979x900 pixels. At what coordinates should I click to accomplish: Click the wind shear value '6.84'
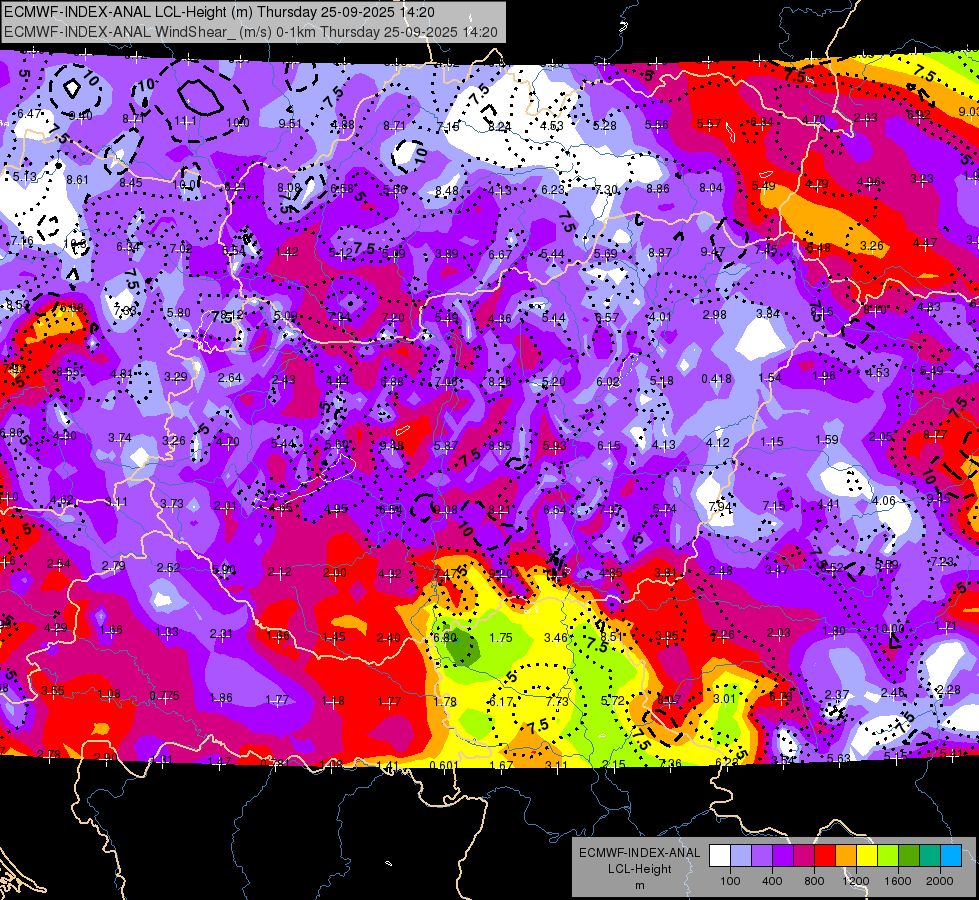click(762, 122)
